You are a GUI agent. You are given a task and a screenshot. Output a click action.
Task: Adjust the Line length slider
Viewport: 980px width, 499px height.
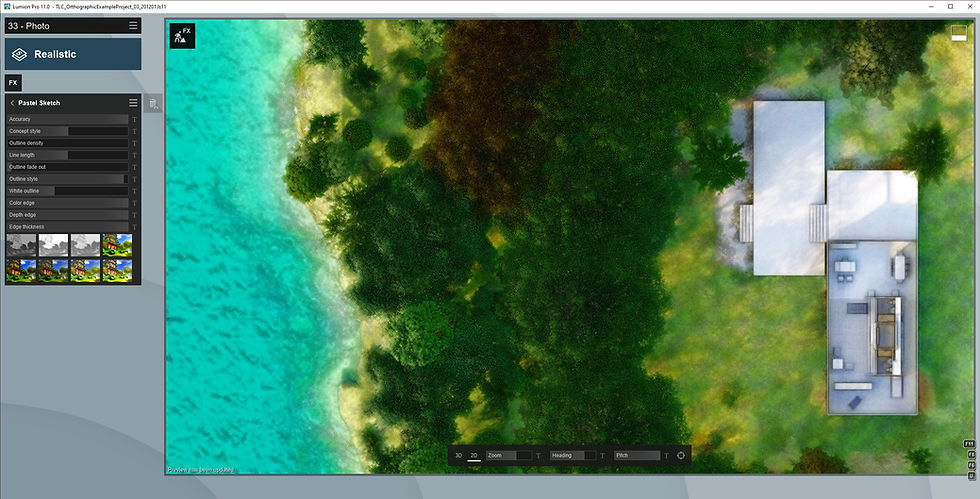pos(68,155)
